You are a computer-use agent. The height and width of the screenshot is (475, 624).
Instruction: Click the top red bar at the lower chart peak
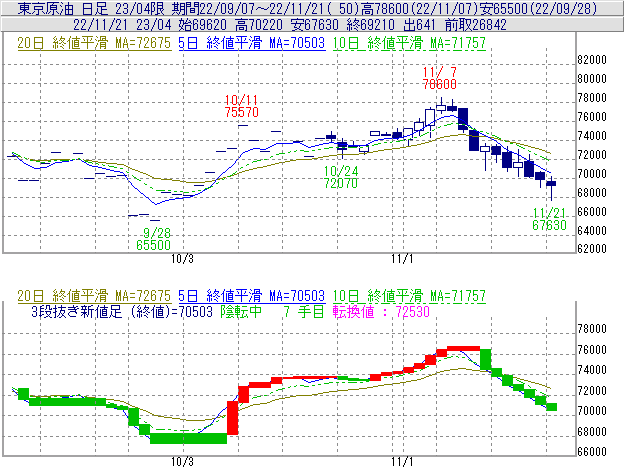[x=463, y=348]
